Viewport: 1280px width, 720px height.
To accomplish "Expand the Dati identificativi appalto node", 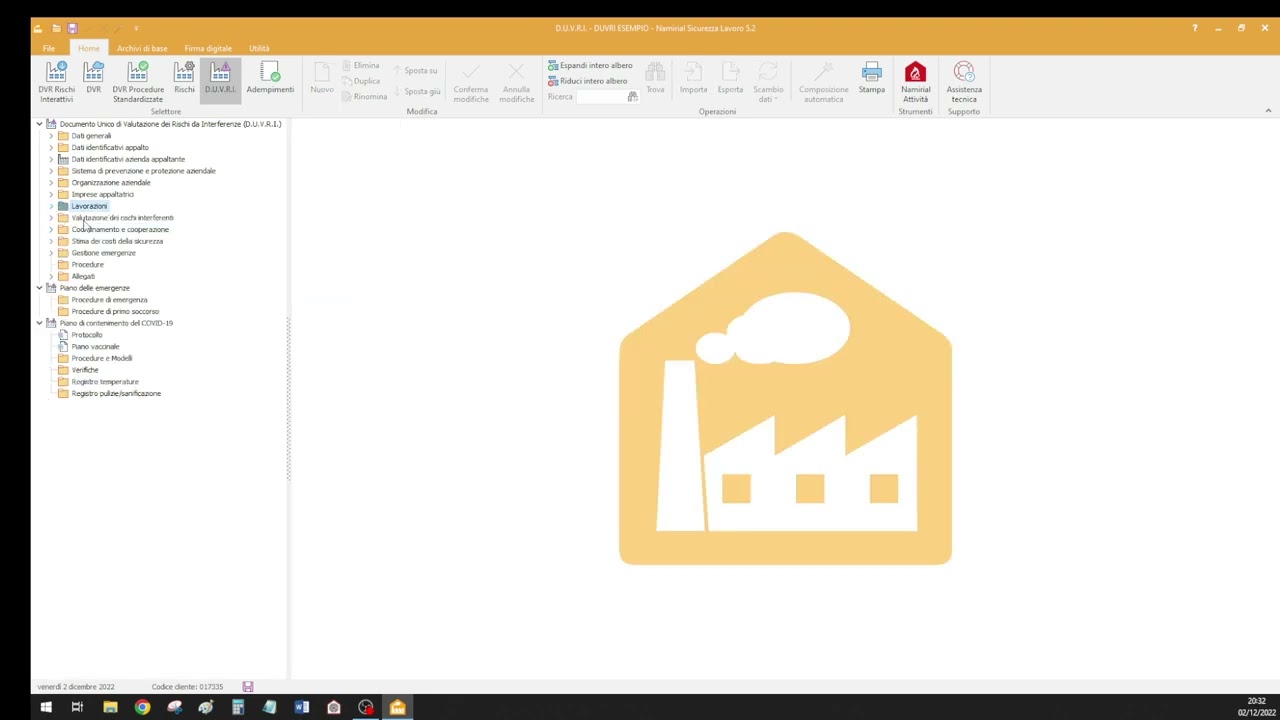I will [51, 148].
